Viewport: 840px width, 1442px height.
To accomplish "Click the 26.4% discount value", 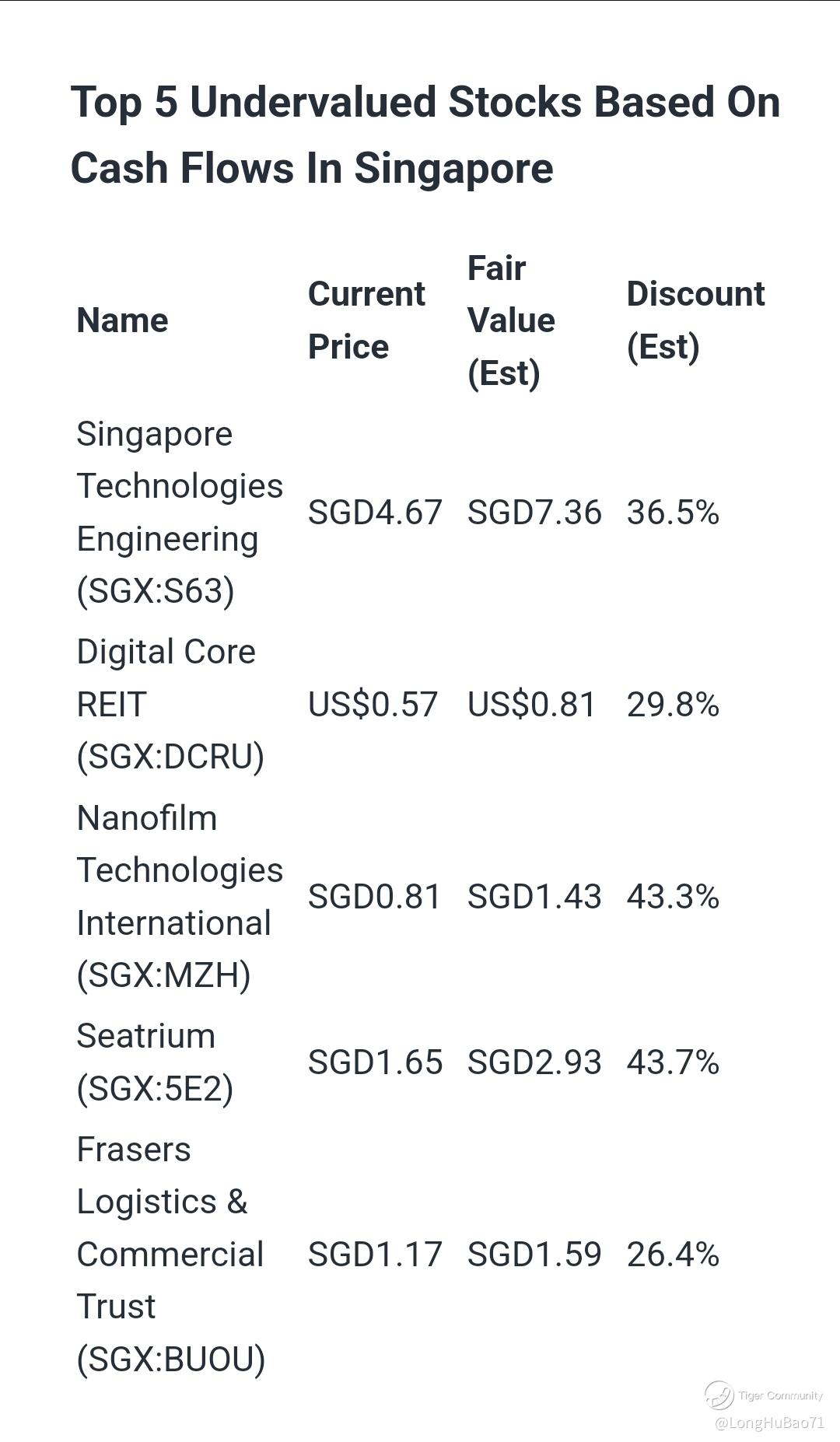I will pos(673,1255).
